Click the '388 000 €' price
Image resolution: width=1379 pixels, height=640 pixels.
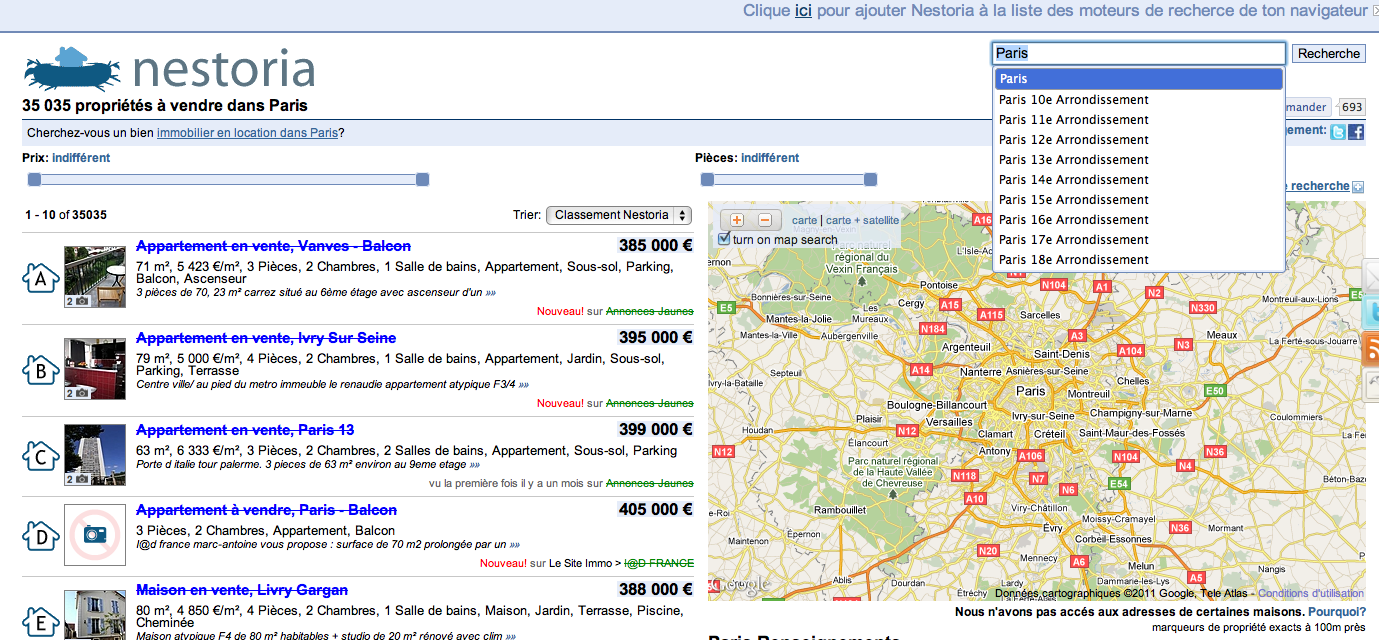656,590
